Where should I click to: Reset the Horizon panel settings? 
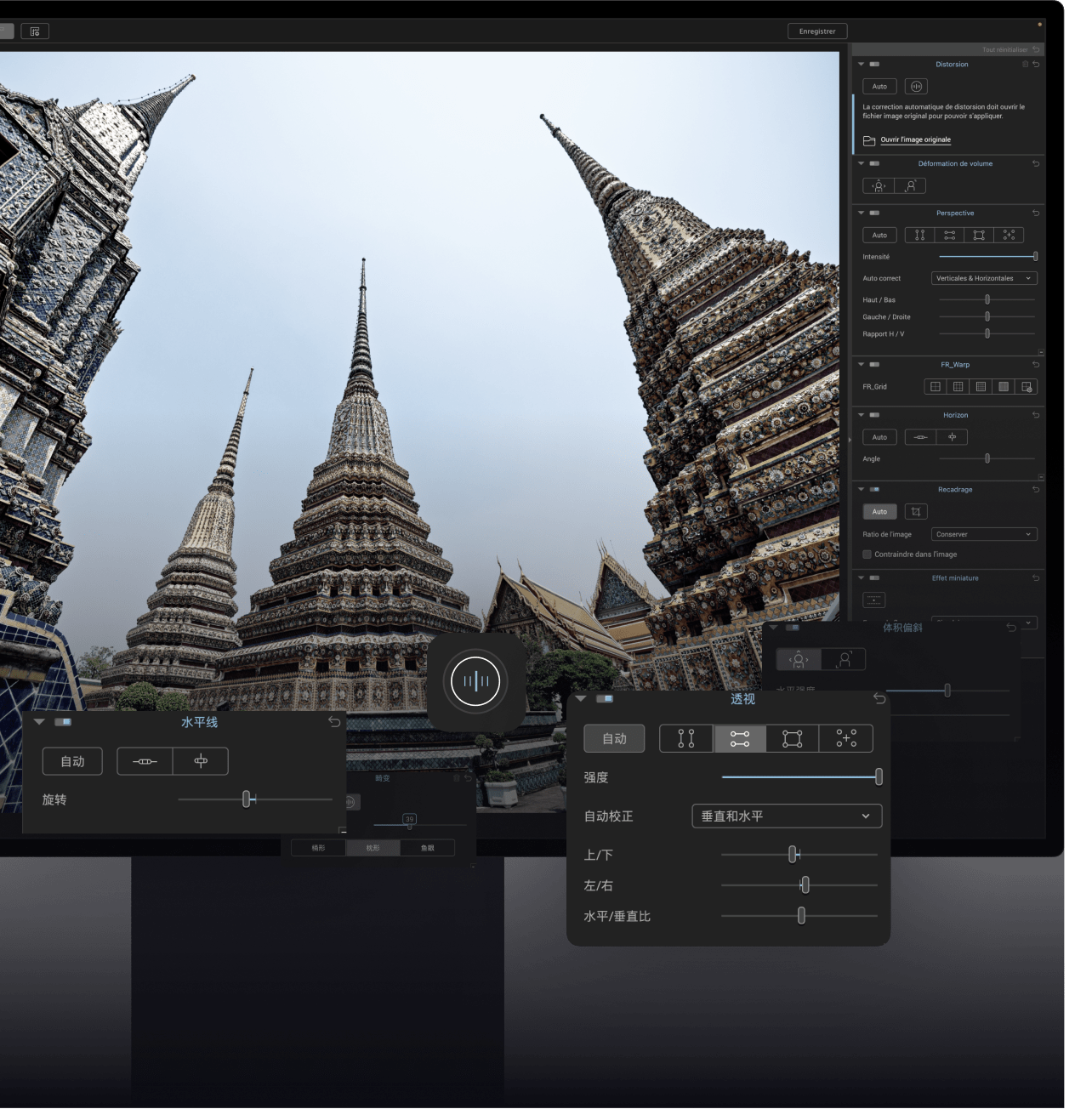coord(1036,415)
